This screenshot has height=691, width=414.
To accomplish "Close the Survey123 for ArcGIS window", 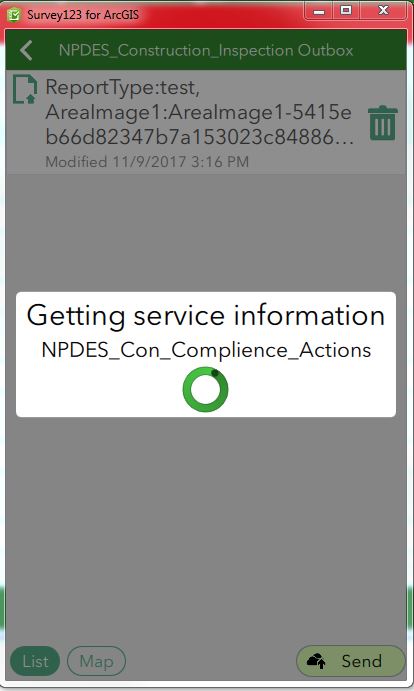I will 383,11.
